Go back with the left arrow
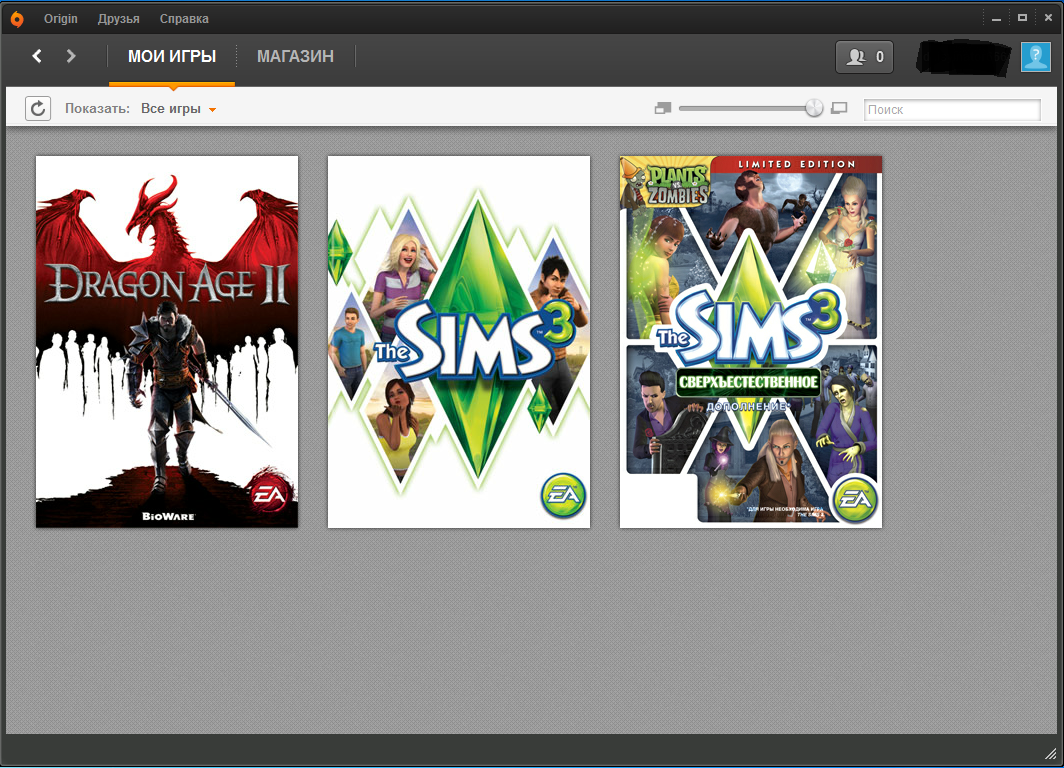 click(x=37, y=56)
